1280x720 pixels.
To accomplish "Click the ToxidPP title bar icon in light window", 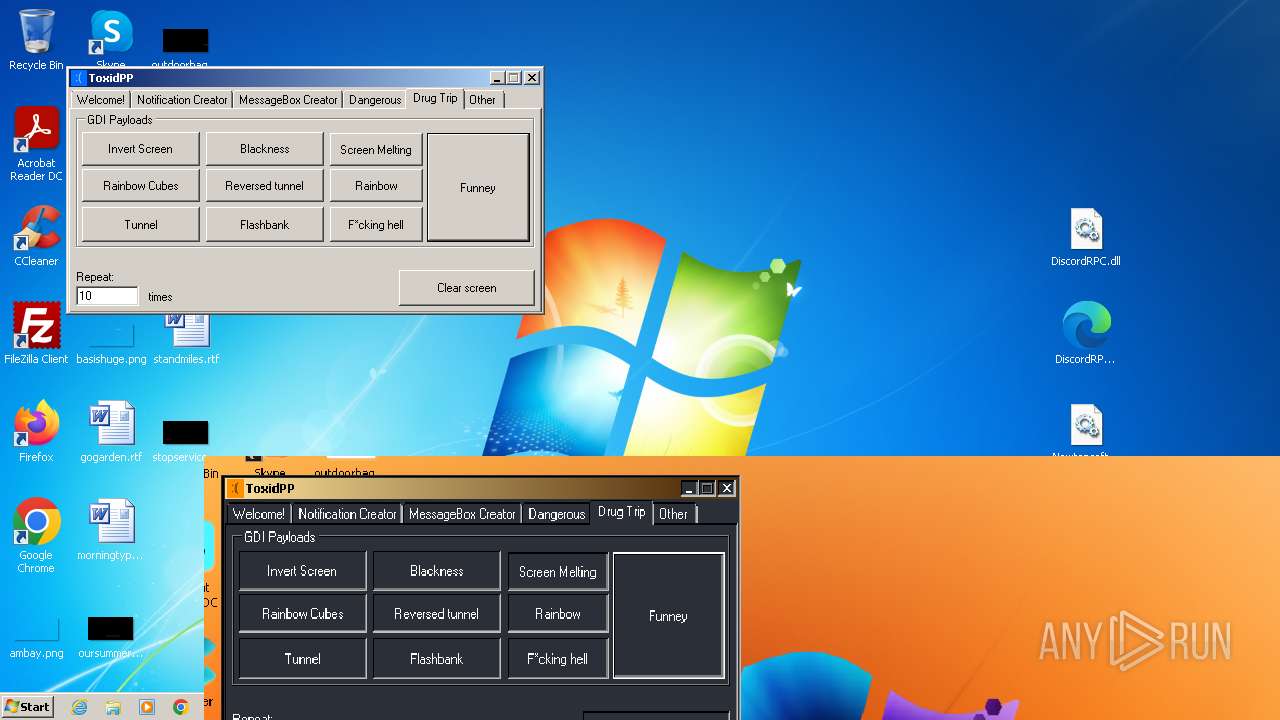I will tap(79, 78).
